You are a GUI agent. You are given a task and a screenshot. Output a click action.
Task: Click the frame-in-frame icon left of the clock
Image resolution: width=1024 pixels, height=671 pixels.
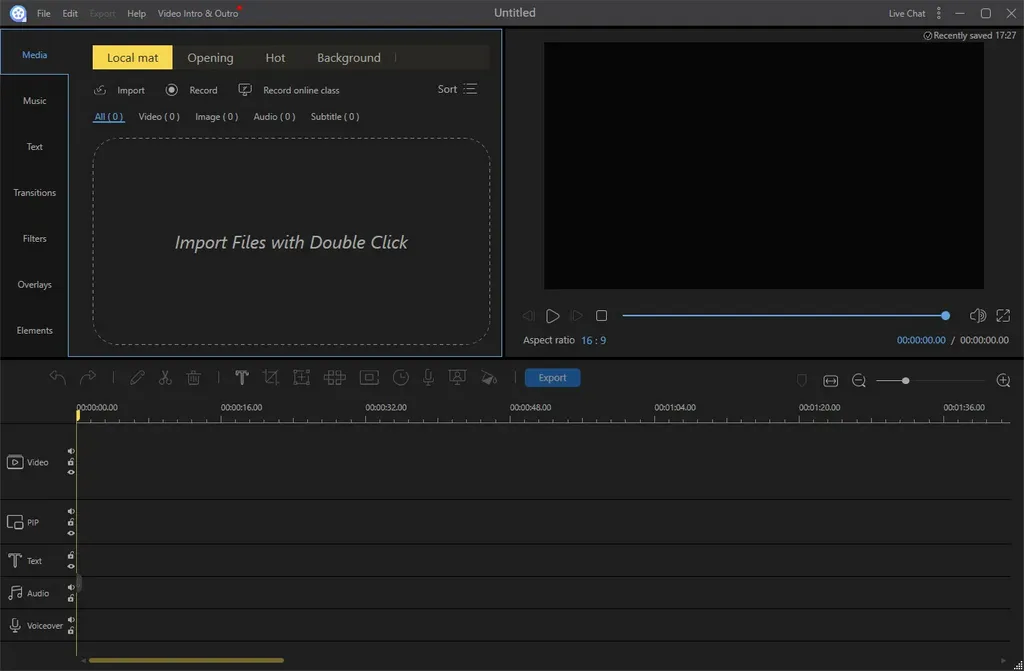coord(369,378)
